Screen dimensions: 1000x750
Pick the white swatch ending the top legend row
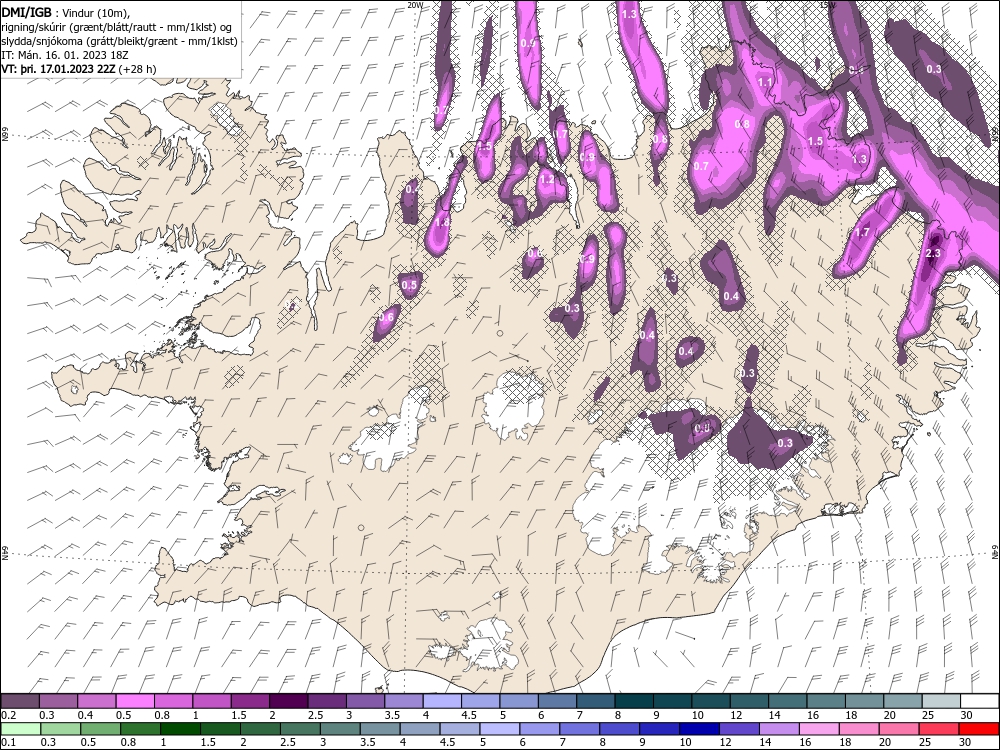click(980, 701)
